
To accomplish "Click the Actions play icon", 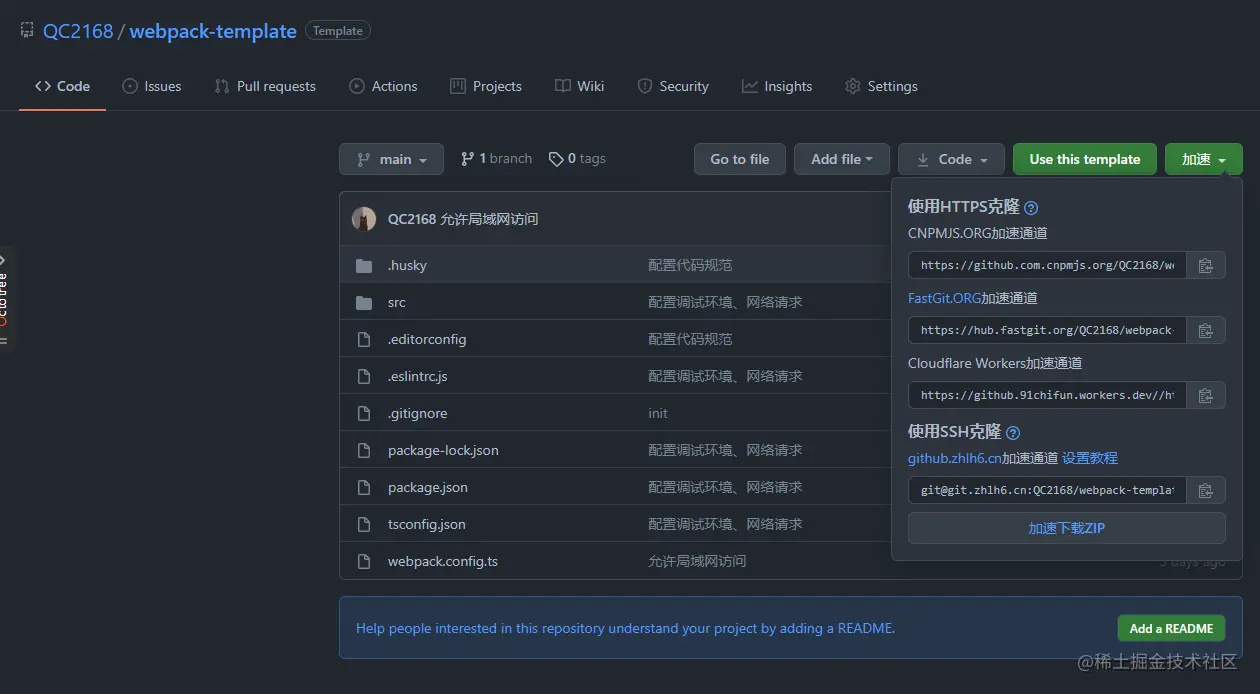I will click(357, 86).
